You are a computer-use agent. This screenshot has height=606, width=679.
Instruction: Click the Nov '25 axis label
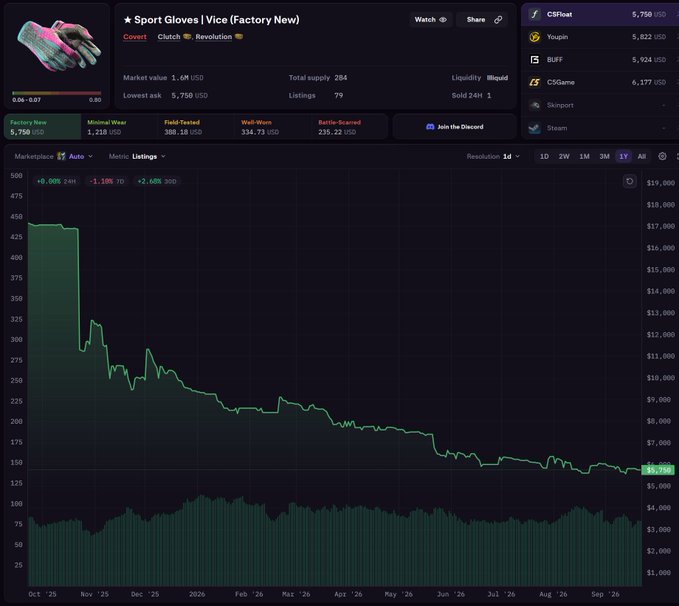tap(94, 594)
